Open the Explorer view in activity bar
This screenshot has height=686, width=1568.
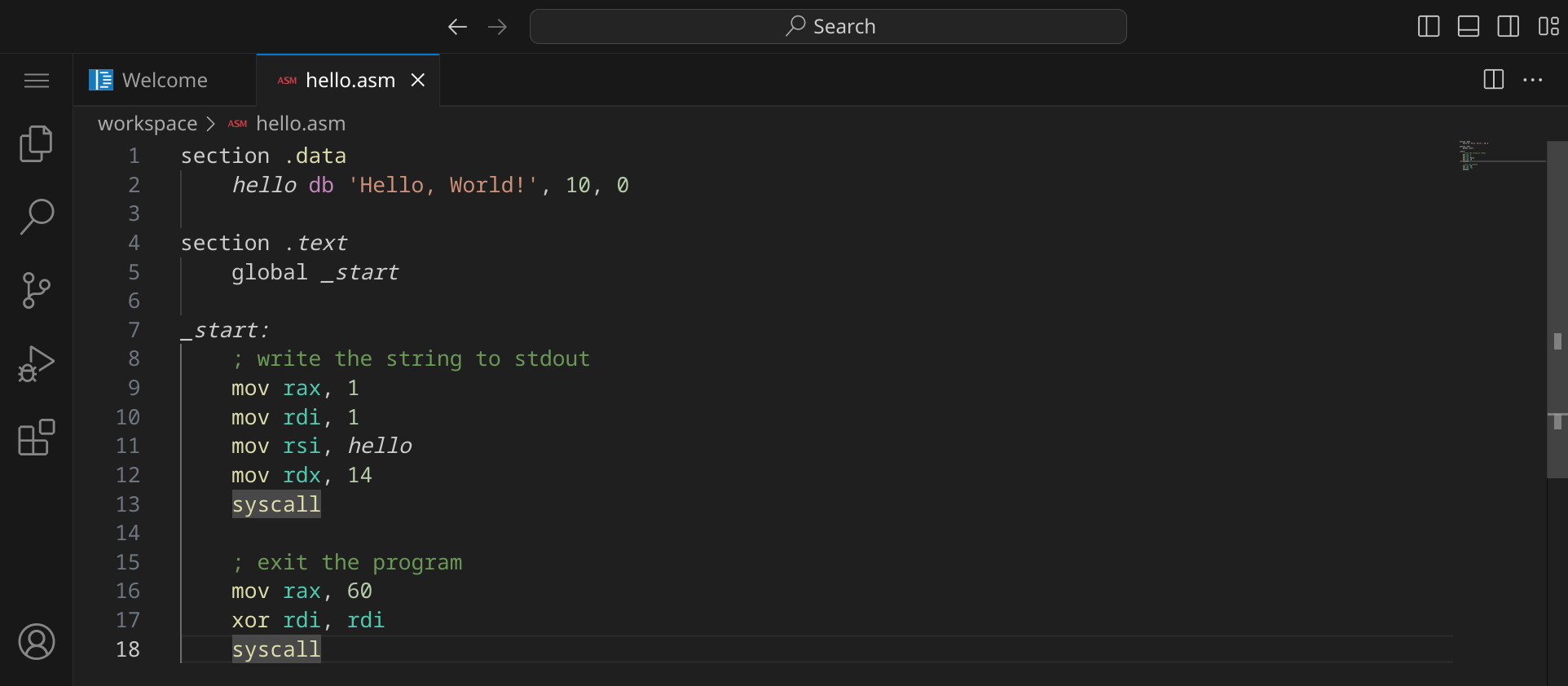tap(36, 144)
